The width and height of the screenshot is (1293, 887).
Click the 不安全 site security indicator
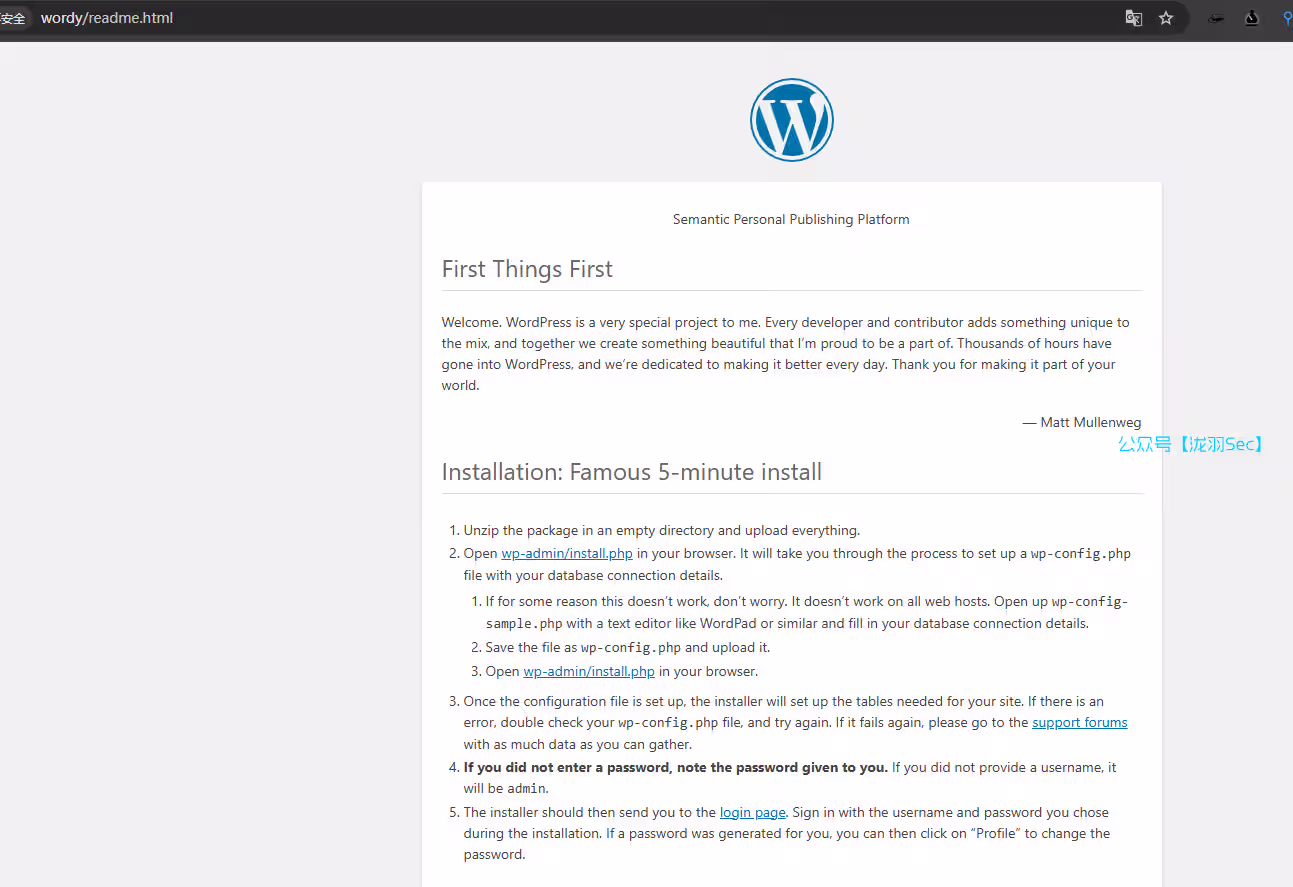[x=13, y=18]
